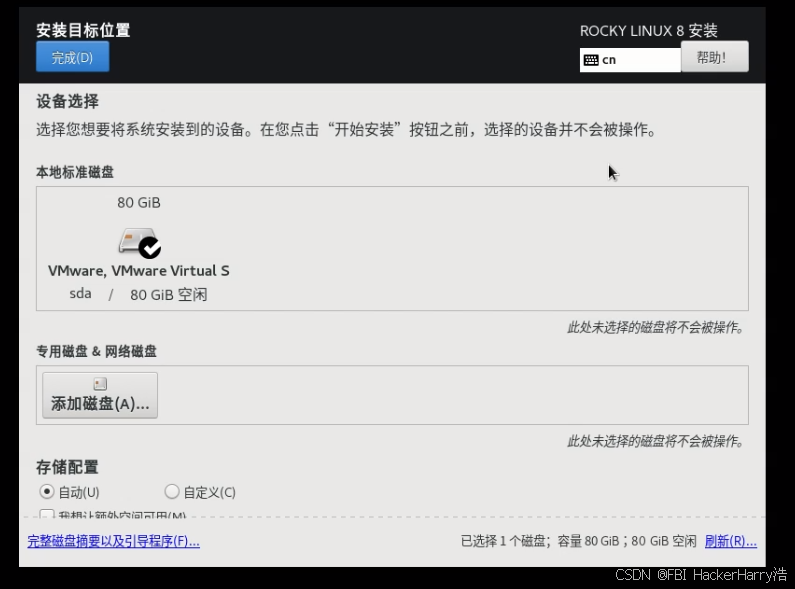Select the 自定义(C) custom radio button
This screenshot has height=589, width=795.
[x=172, y=492]
